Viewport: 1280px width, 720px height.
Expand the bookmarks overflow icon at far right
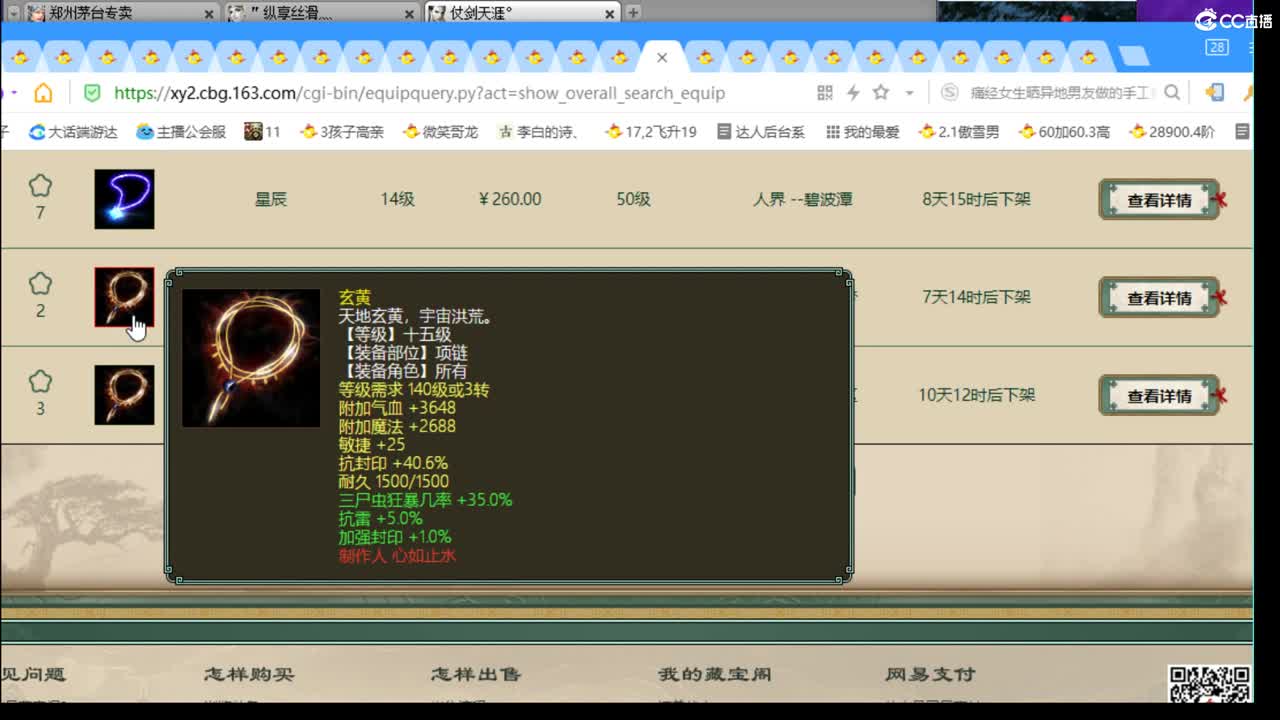tap(1242, 130)
